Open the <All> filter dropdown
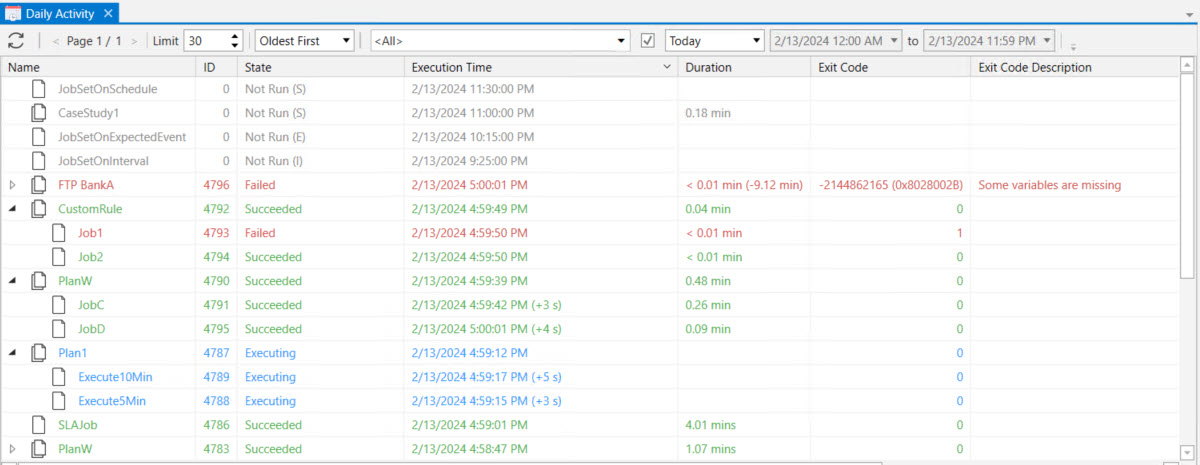1200x465 pixels. pyautogui.click(x=498, y=41)
